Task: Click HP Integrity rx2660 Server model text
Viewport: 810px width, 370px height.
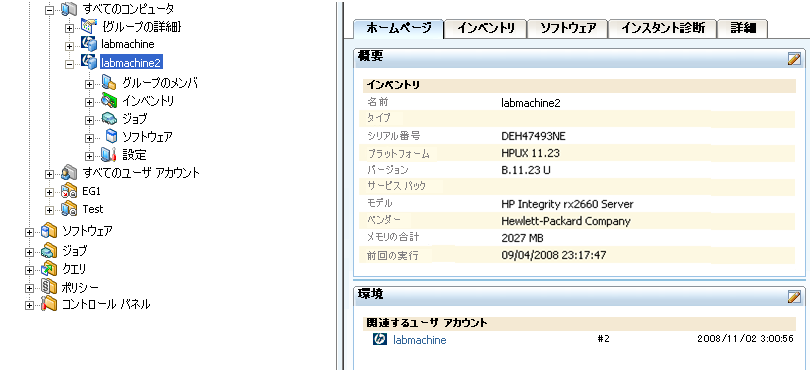Action: tap(567, 204)
